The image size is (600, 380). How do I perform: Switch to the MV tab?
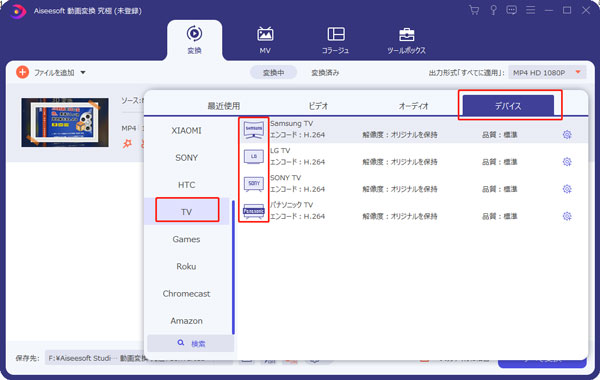[x=265, y=40]
